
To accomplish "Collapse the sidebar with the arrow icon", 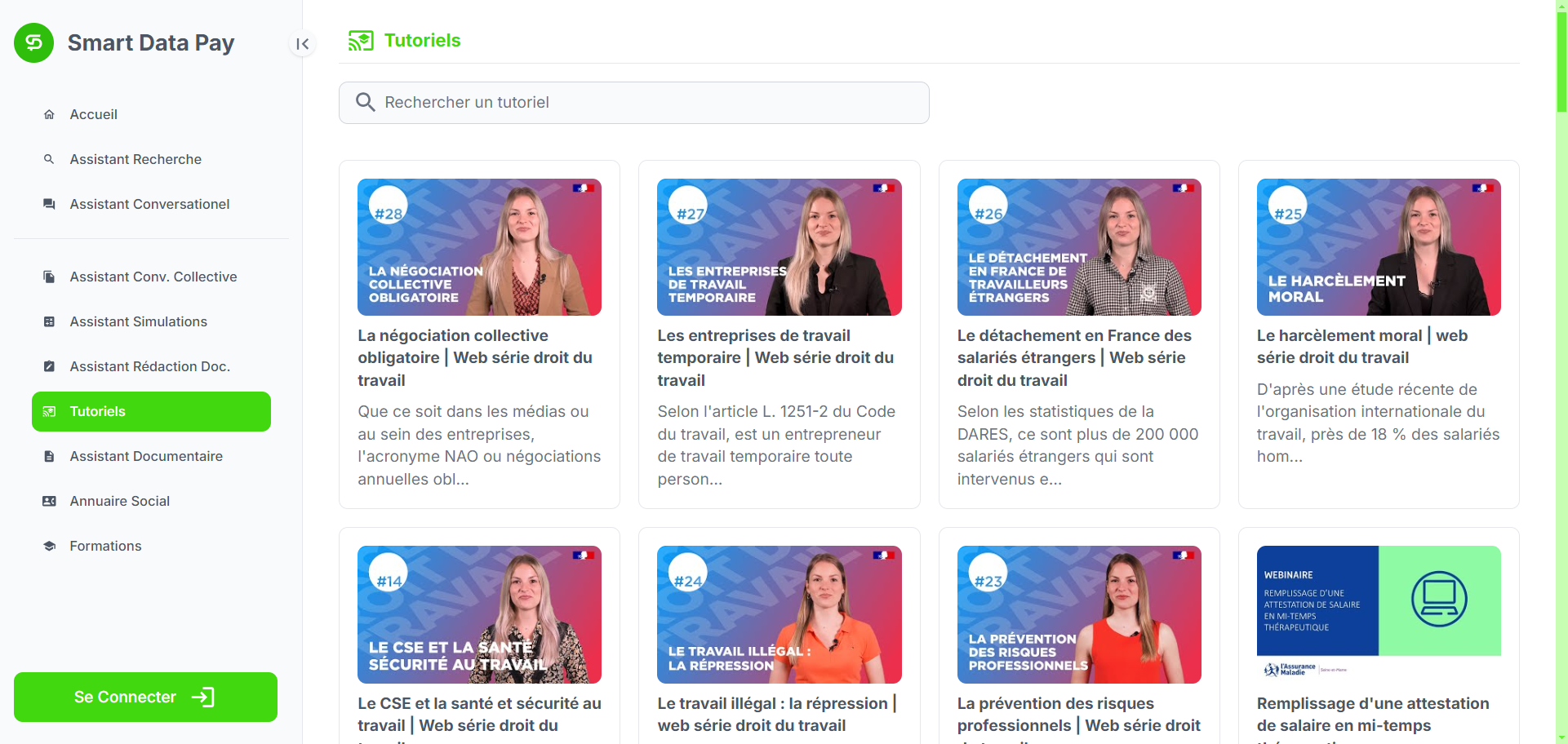I will pos(302,44).
